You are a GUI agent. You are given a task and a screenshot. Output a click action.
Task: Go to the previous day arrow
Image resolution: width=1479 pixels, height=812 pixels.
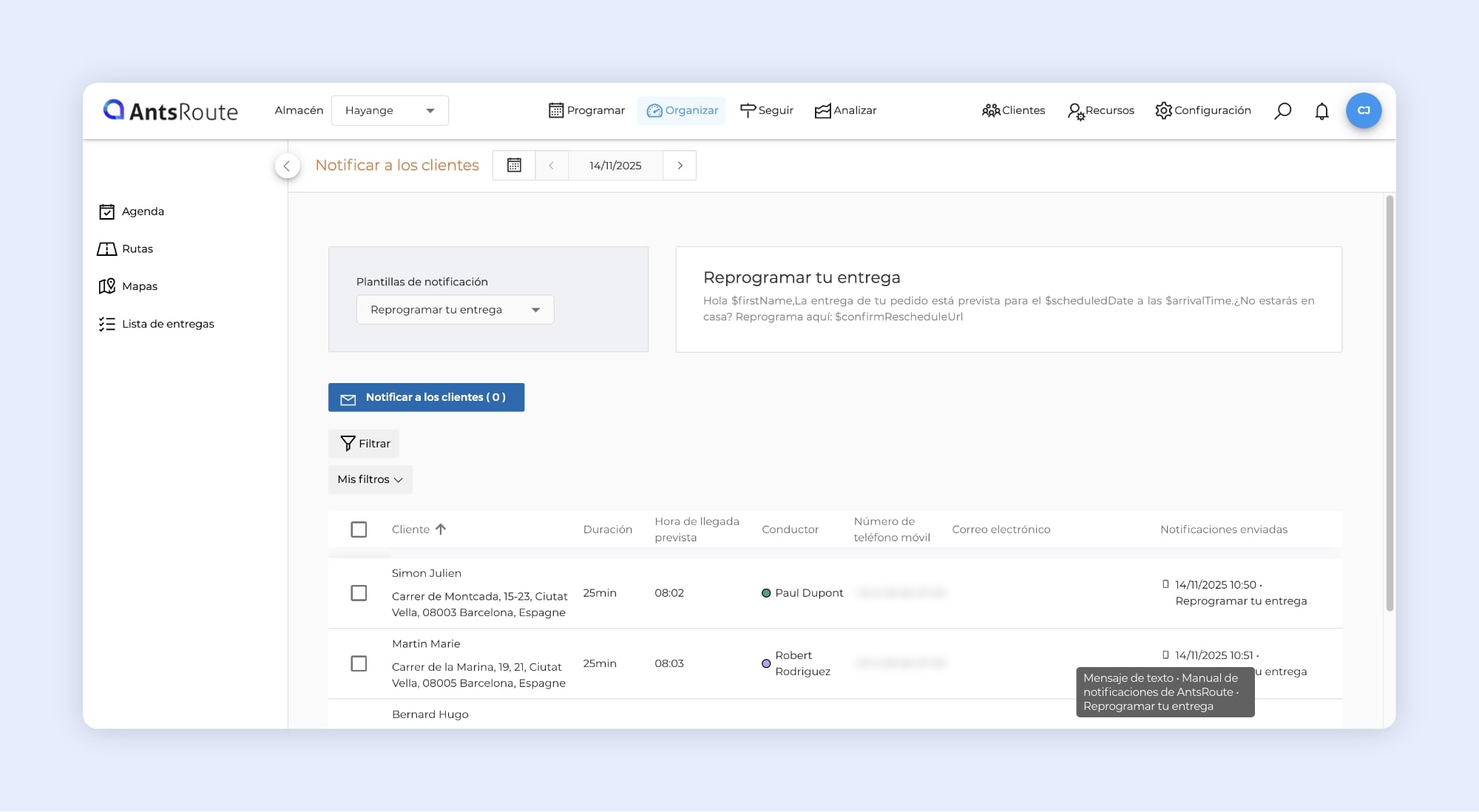[552, 166]
